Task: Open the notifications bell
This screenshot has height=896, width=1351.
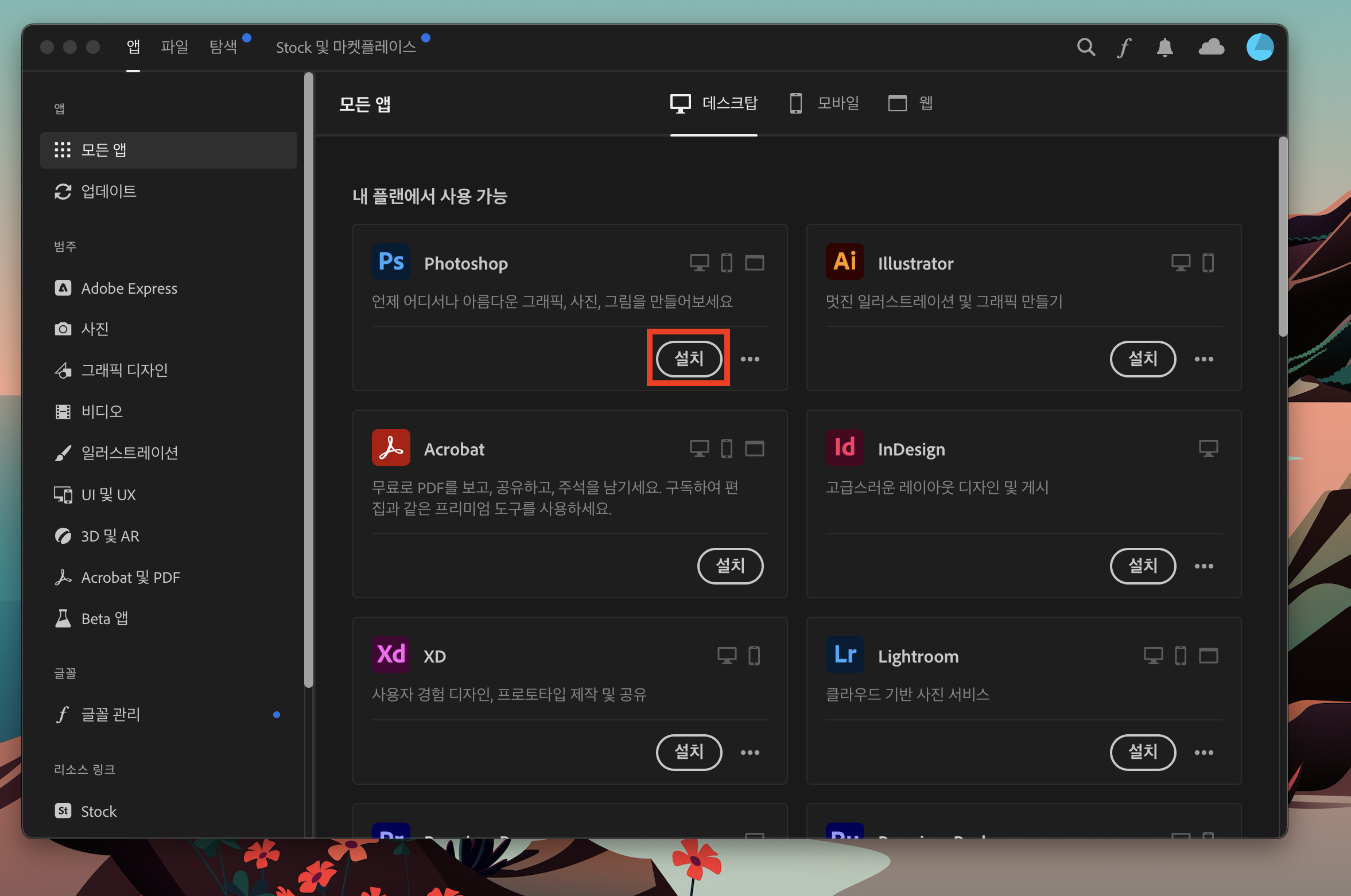Action: coord(1164,47)
